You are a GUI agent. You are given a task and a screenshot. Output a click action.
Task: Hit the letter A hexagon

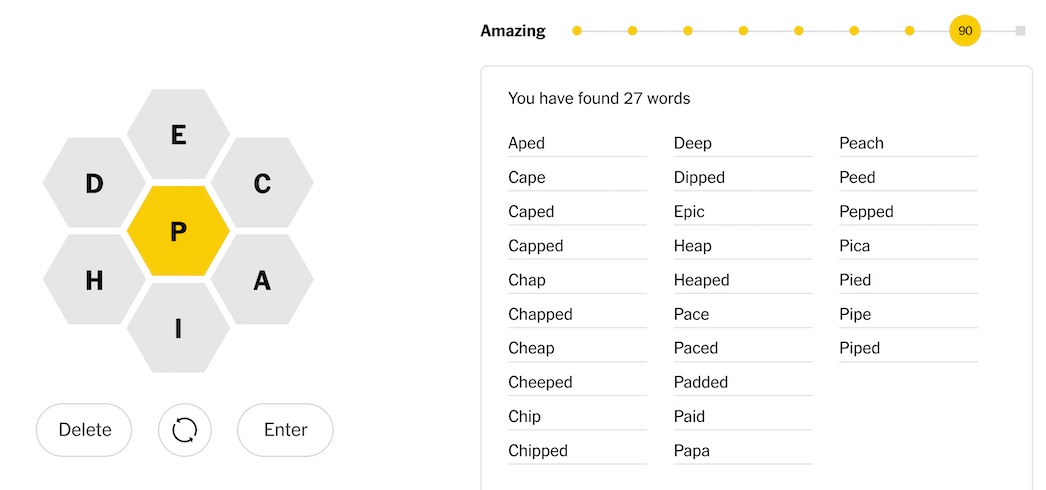point(262,280)
